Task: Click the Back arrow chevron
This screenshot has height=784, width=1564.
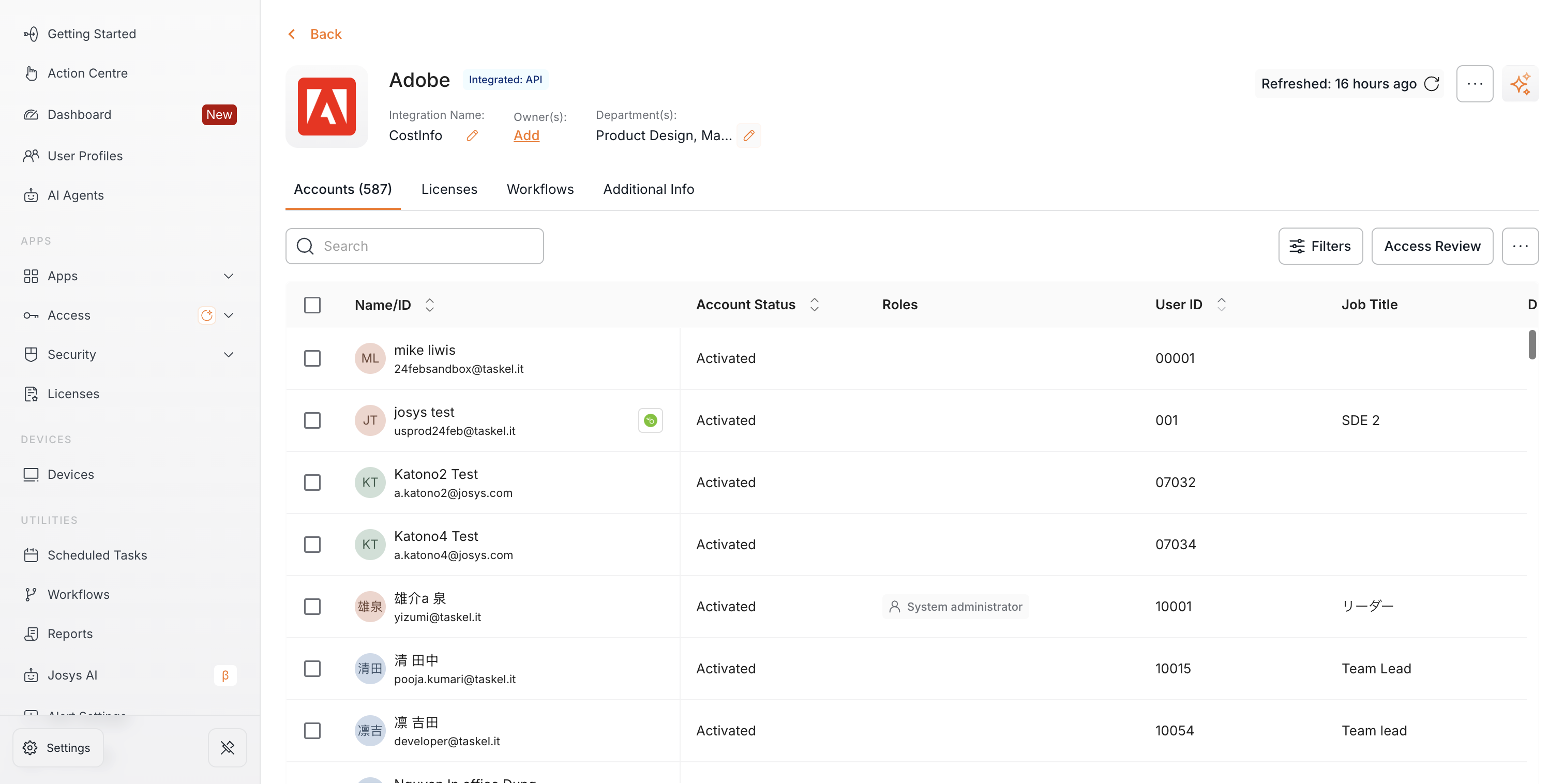Action: pyautogui.click(x=292, y=34)
